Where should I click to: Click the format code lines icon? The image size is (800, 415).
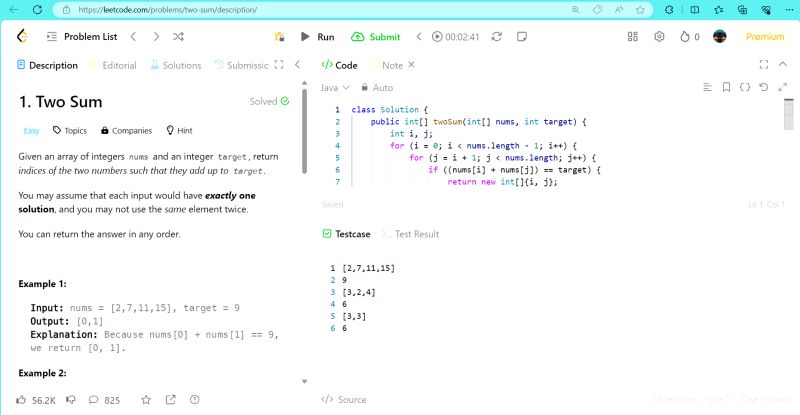(x=708, y=87)
